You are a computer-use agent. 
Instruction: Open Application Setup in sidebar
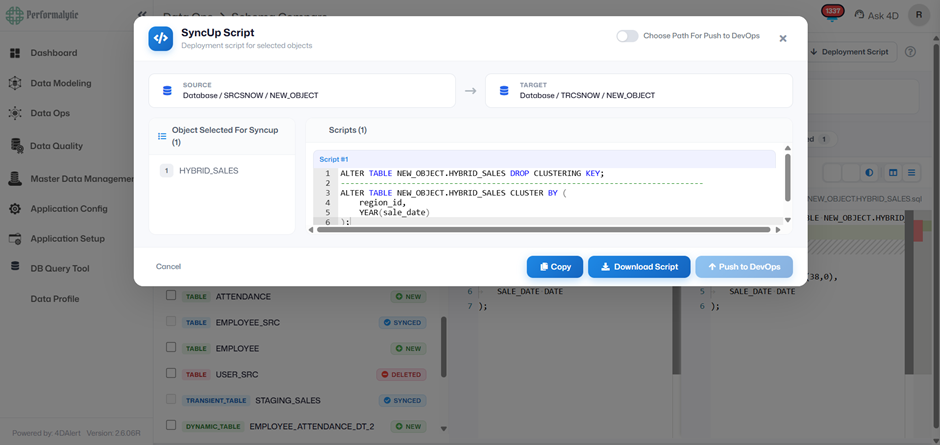click(x=68, y=239)
